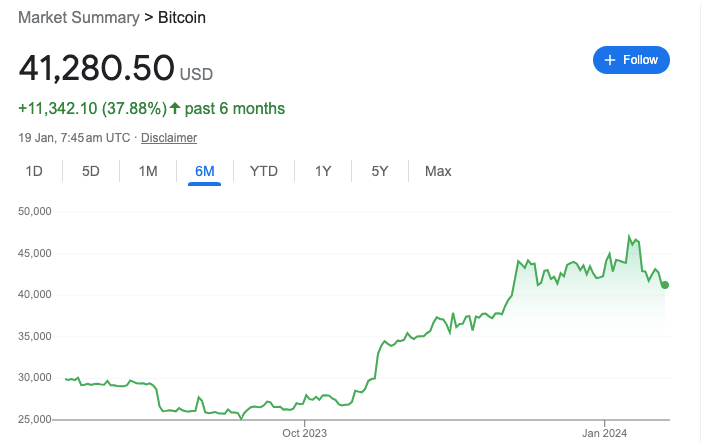Viewport: 702px width, 442px height.
Task: Click the Bitcoin breadcrumb title
Action: [x=182, y=17]
